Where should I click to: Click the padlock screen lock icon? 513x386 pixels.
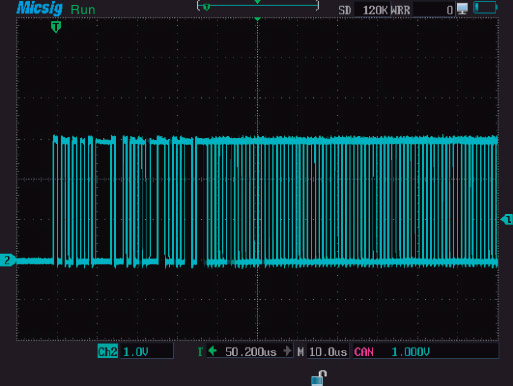[319, 378]
